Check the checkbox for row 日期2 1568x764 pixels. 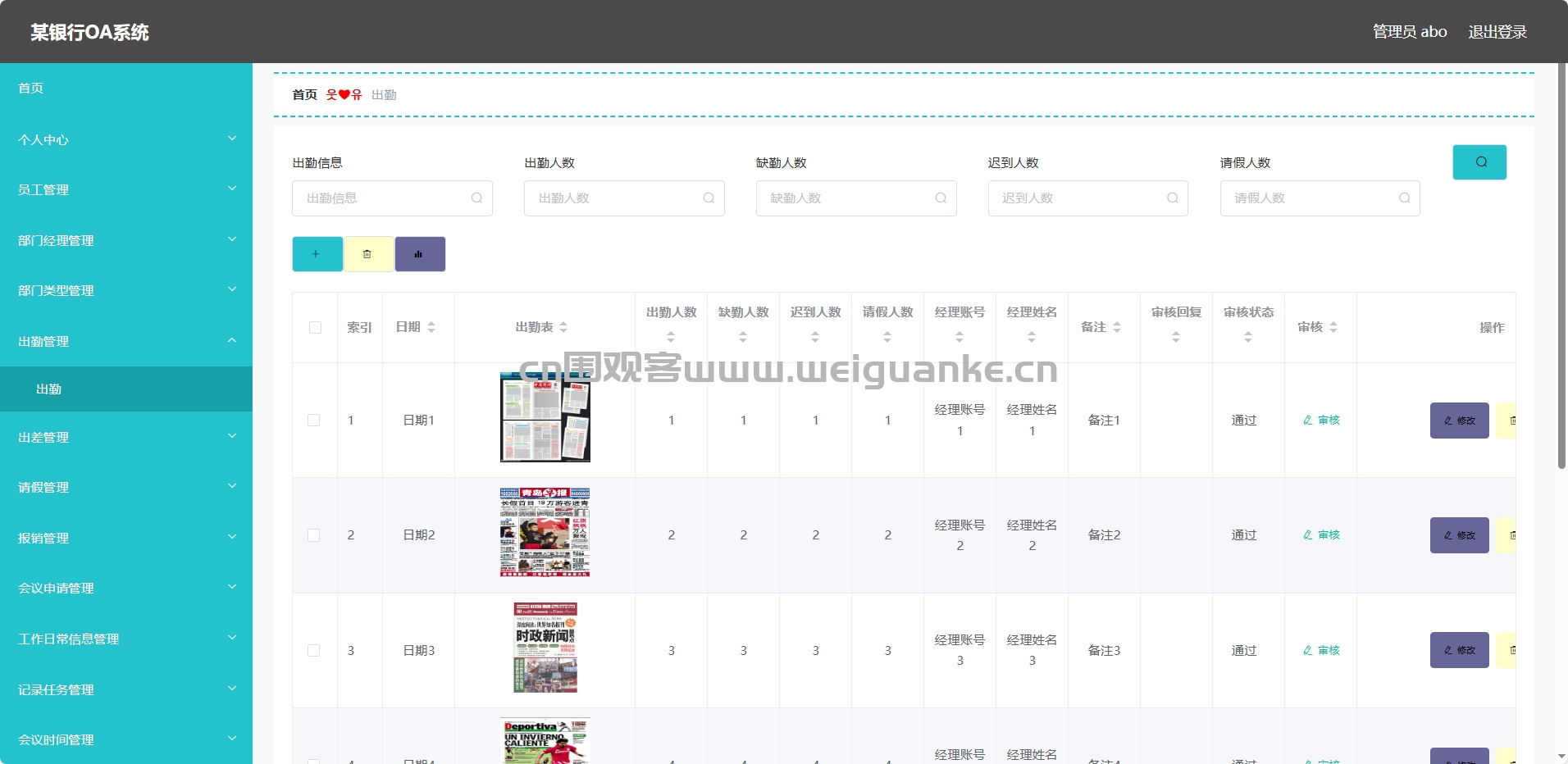(x=313, y=535)
